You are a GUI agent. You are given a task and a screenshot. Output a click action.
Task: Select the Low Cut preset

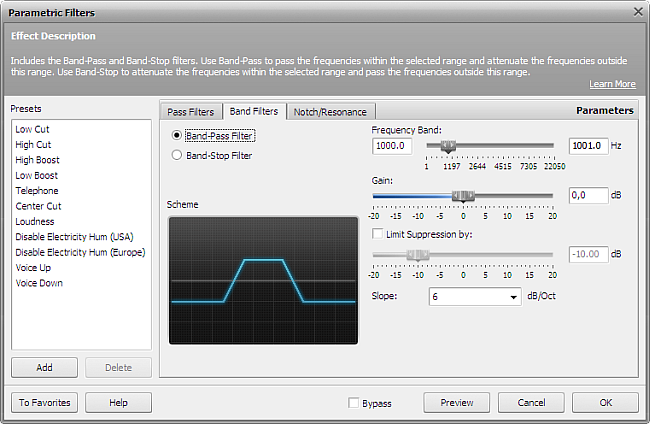point(32,129)
